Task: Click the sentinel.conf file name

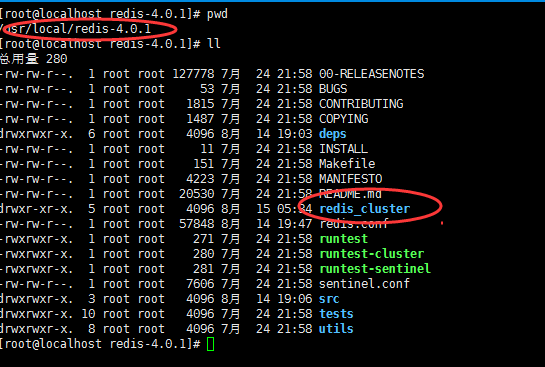Action: (365, 283)
